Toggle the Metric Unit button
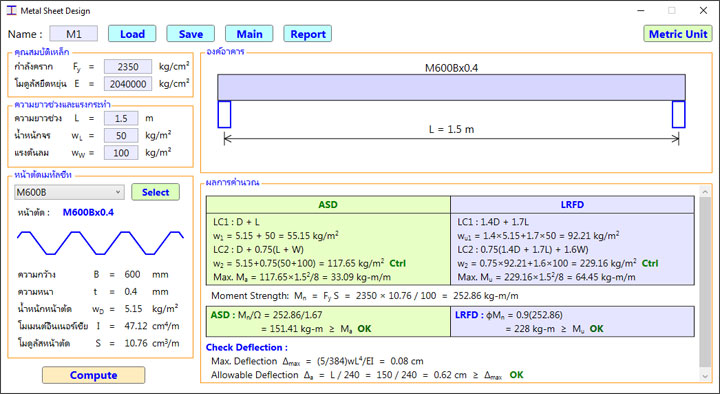This screenshot has height=394, width=720. 678,34
